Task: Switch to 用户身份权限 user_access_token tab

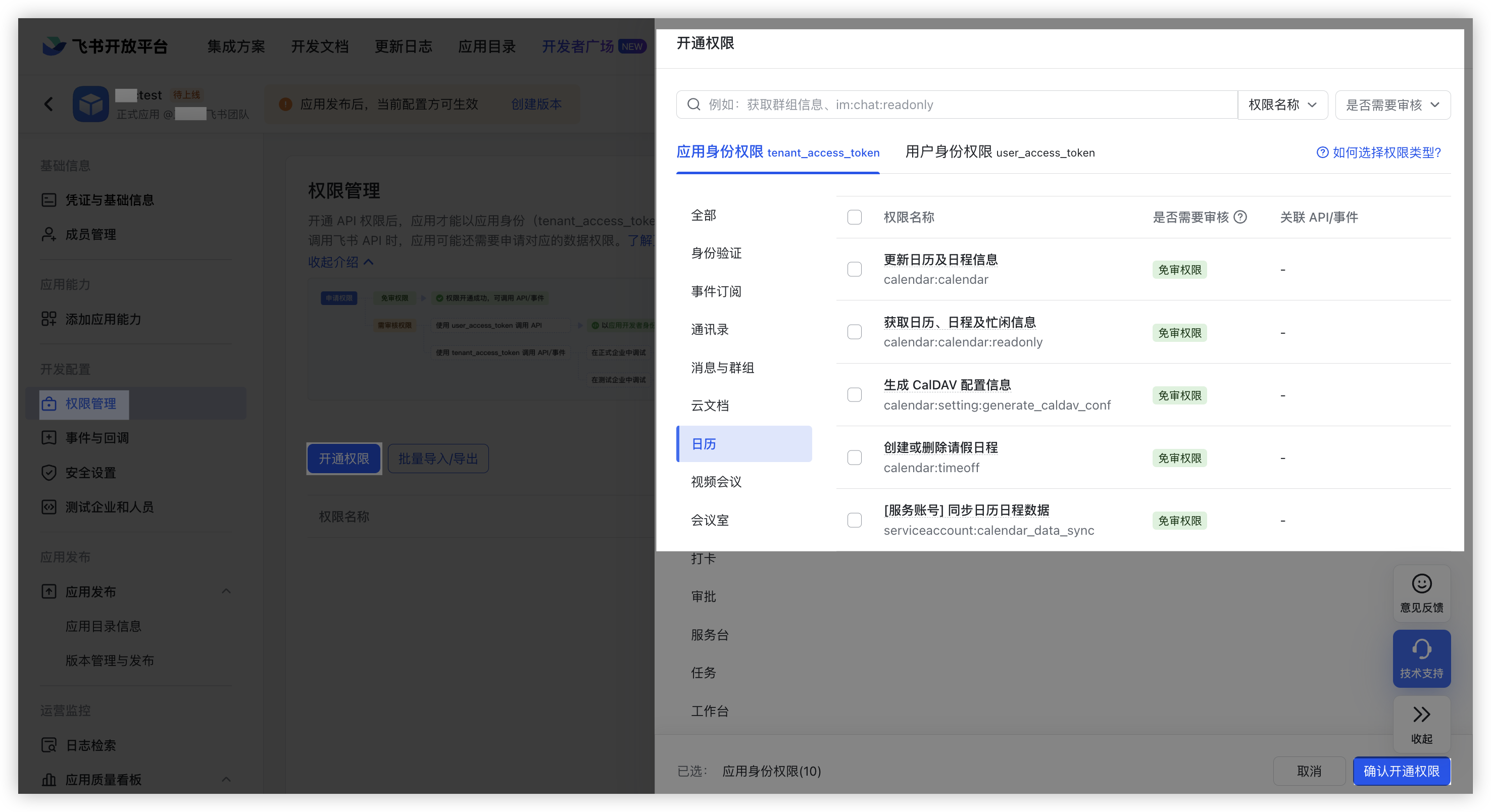Action: (x=1000, y=152)
